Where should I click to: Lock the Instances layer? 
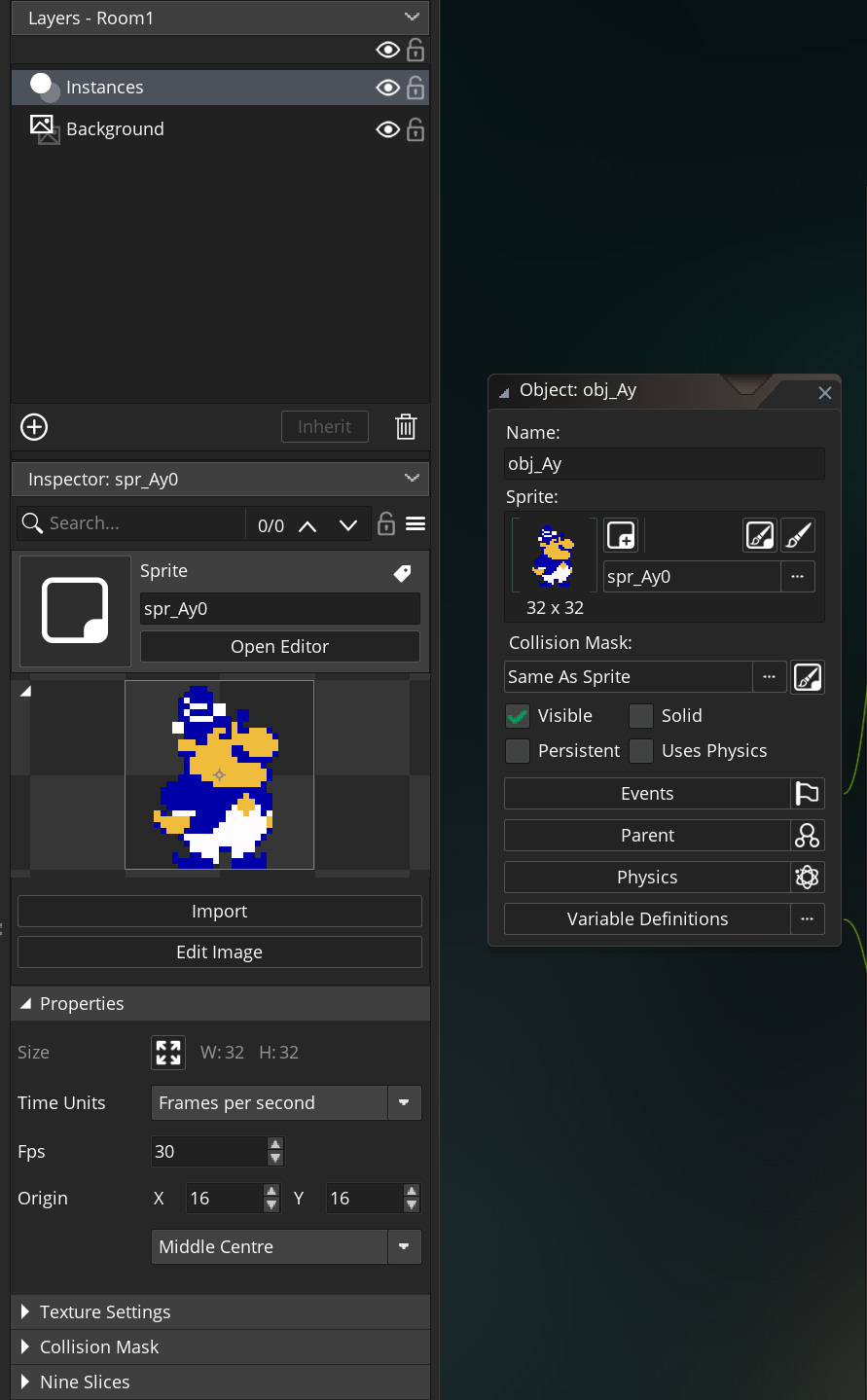point(415,88)
